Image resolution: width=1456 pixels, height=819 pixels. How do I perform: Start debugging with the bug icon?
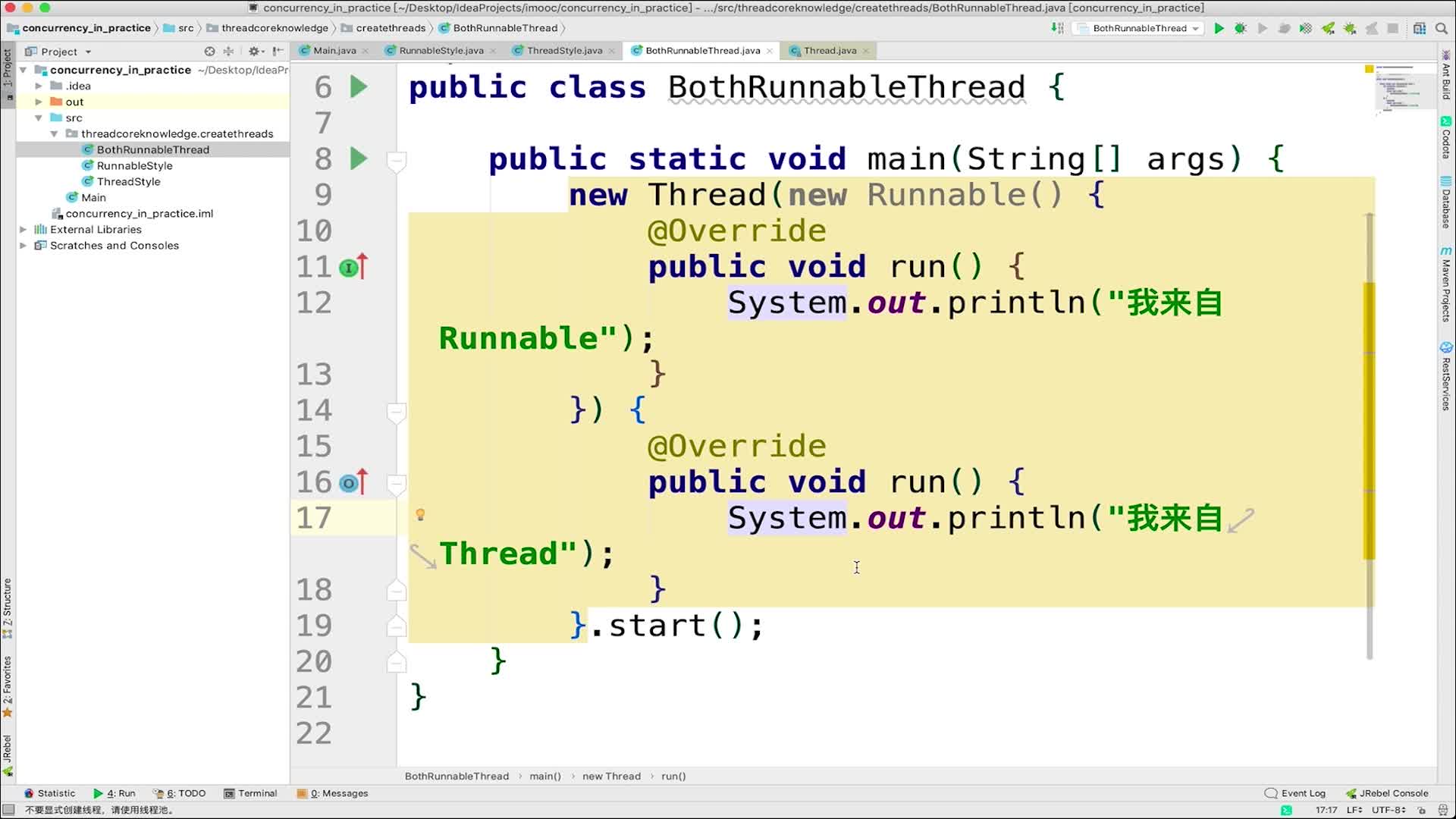(1241, 28)
